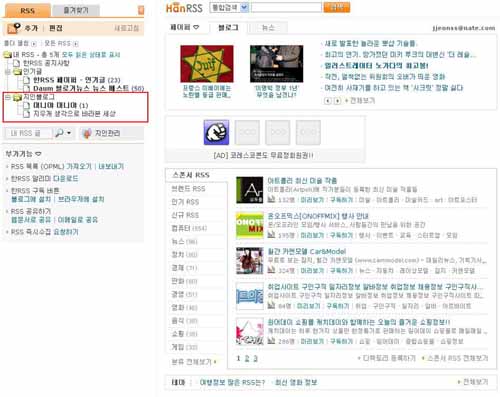Switch to the 즐겨찾기 tab
Viewport: 500px width, 397px height.
click(76, 11)
